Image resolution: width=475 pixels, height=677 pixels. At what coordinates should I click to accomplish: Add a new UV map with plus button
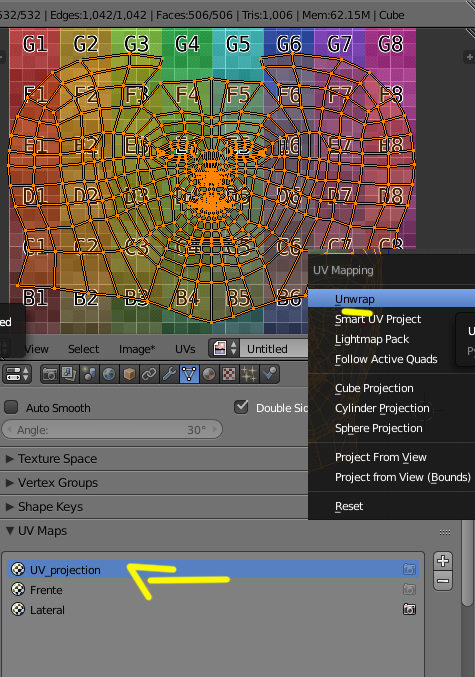(x=443, y=561)
